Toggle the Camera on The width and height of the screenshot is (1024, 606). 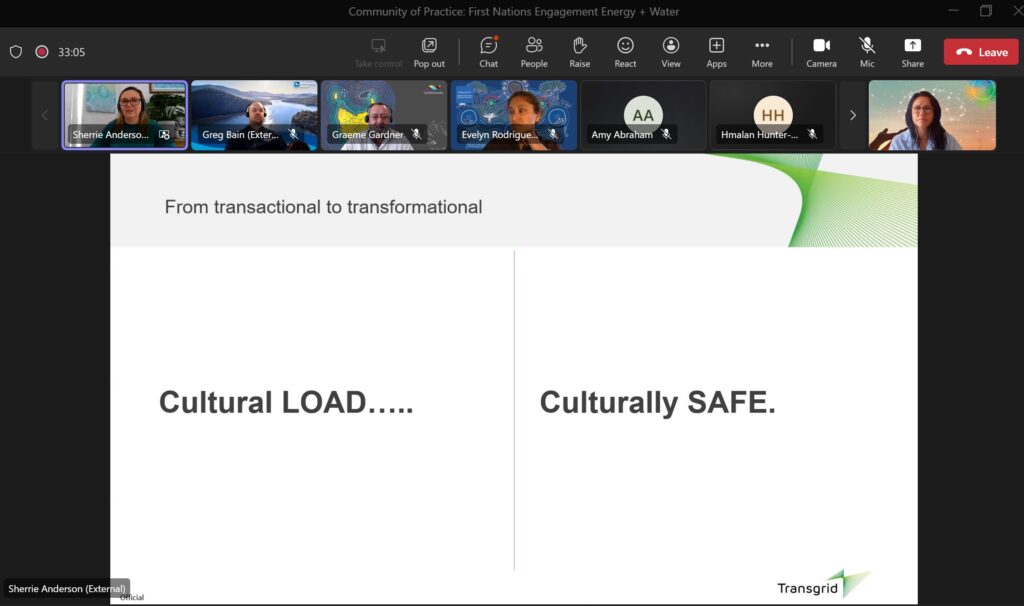coord(821,52)
